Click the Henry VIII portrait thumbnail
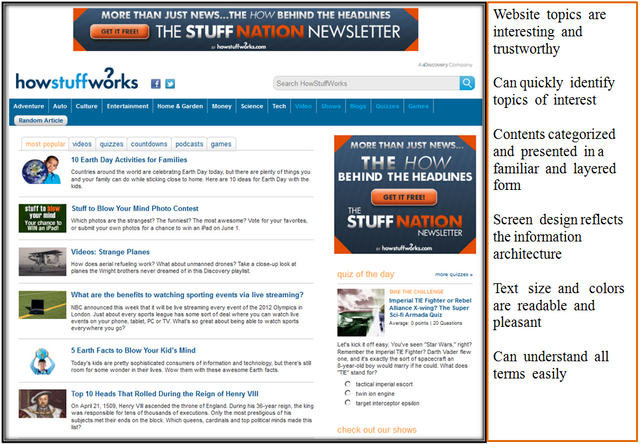 [x=42, y=404]
